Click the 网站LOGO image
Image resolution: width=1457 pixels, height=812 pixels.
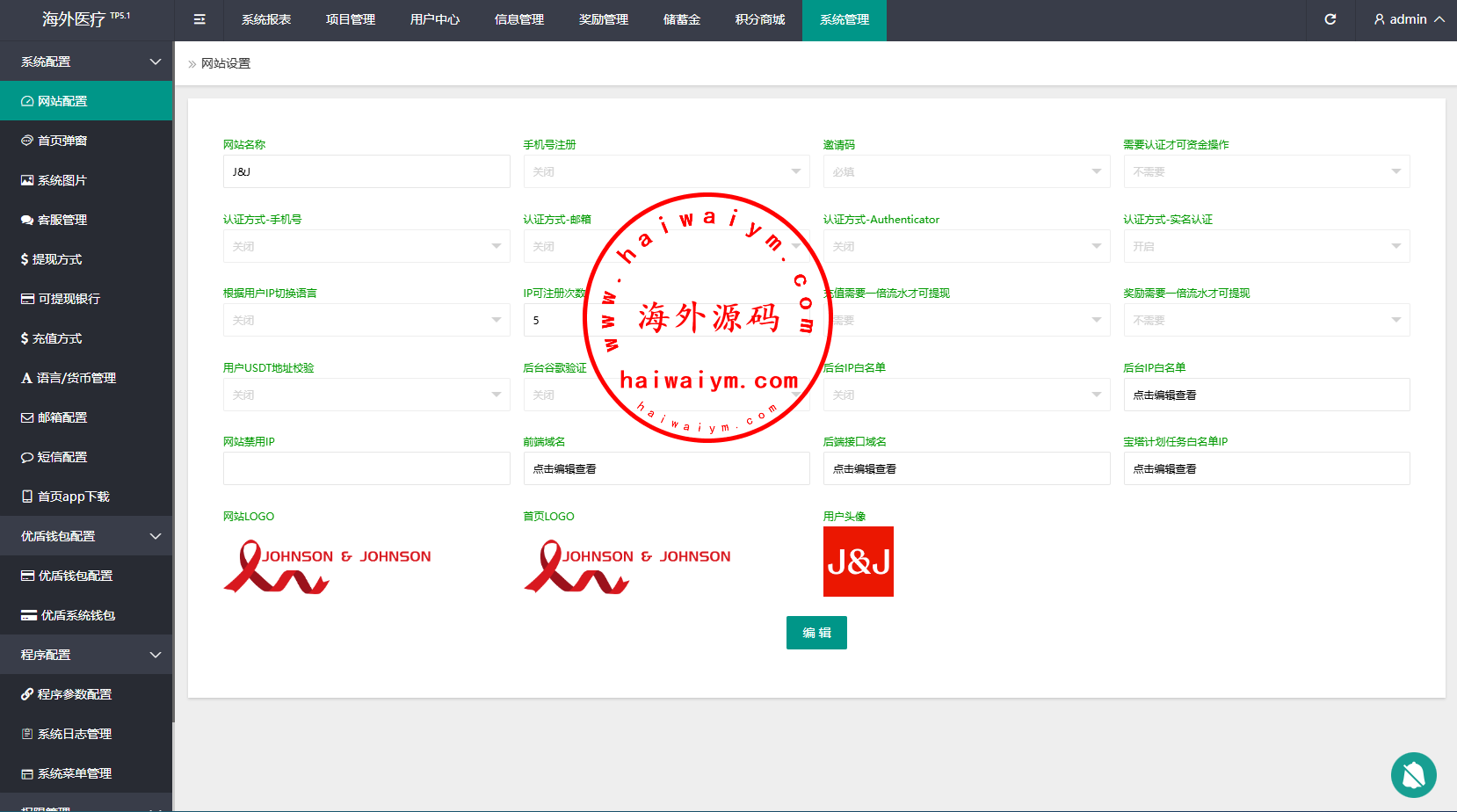[328, 567]
